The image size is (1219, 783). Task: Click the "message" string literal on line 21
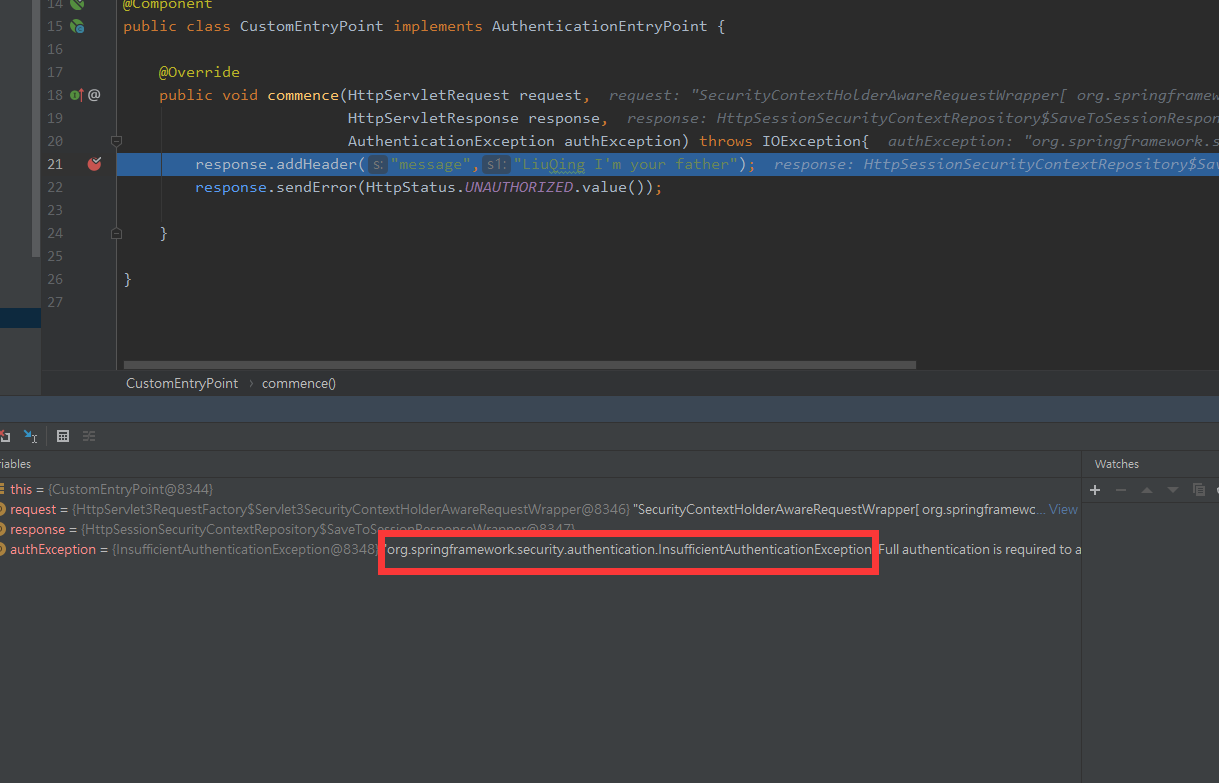(x=429, y=164)
